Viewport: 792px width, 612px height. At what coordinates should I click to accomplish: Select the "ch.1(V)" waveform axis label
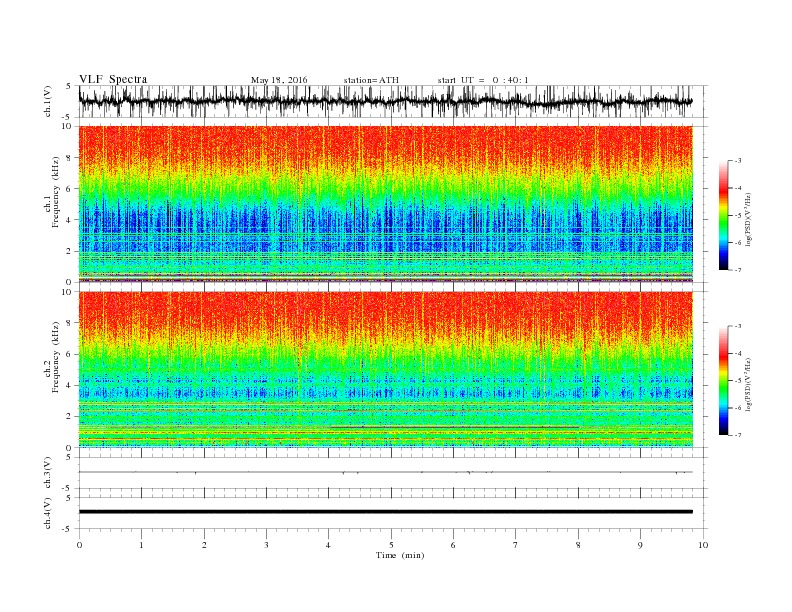pos(48,101)
